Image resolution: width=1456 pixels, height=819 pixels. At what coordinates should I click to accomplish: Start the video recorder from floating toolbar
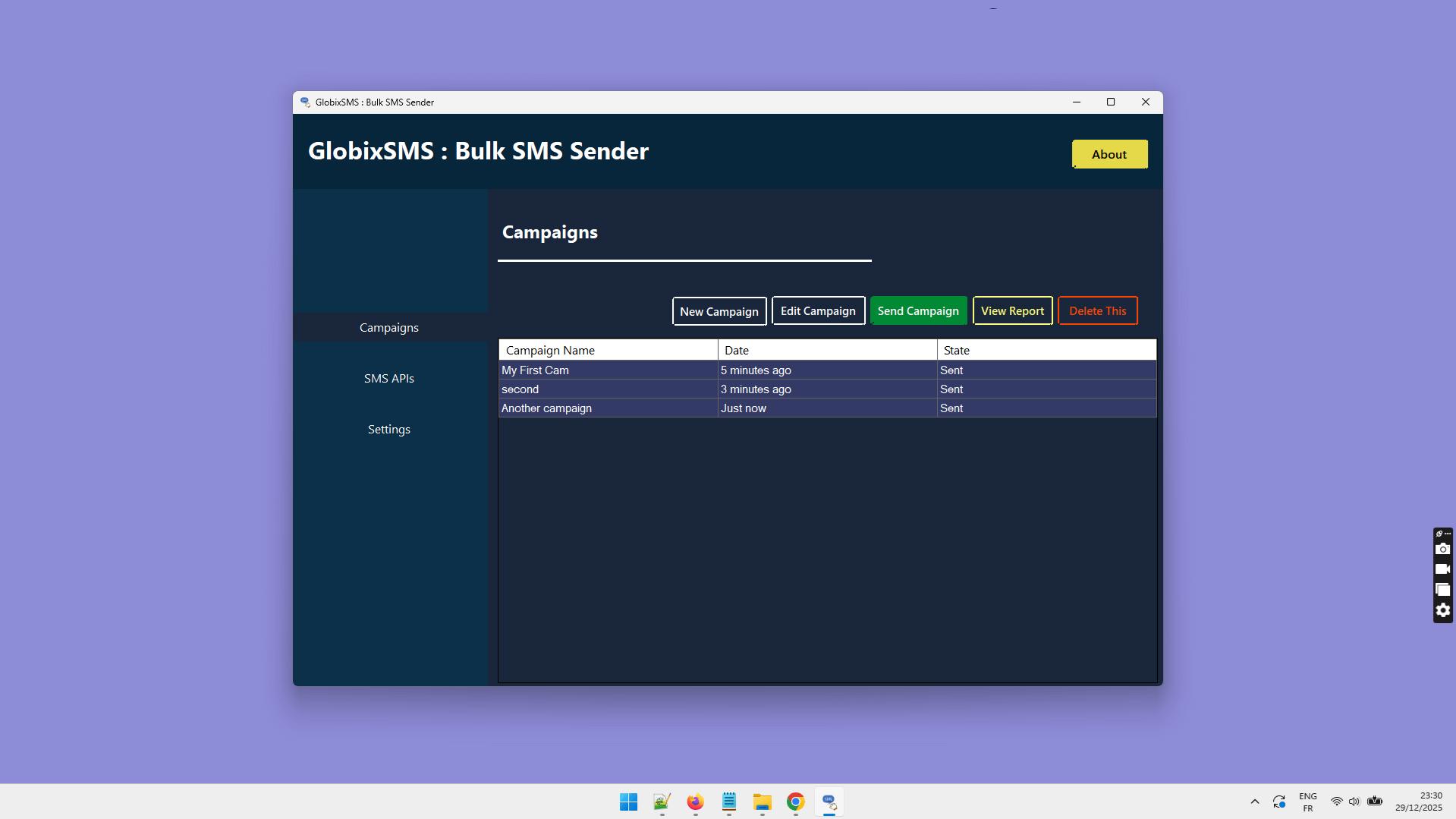tap(1442, 569)
